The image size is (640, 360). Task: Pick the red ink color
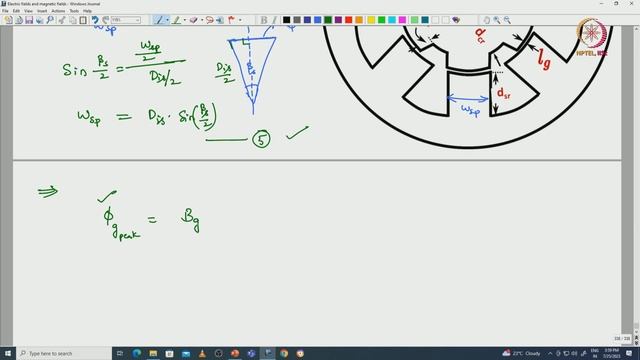349,20
